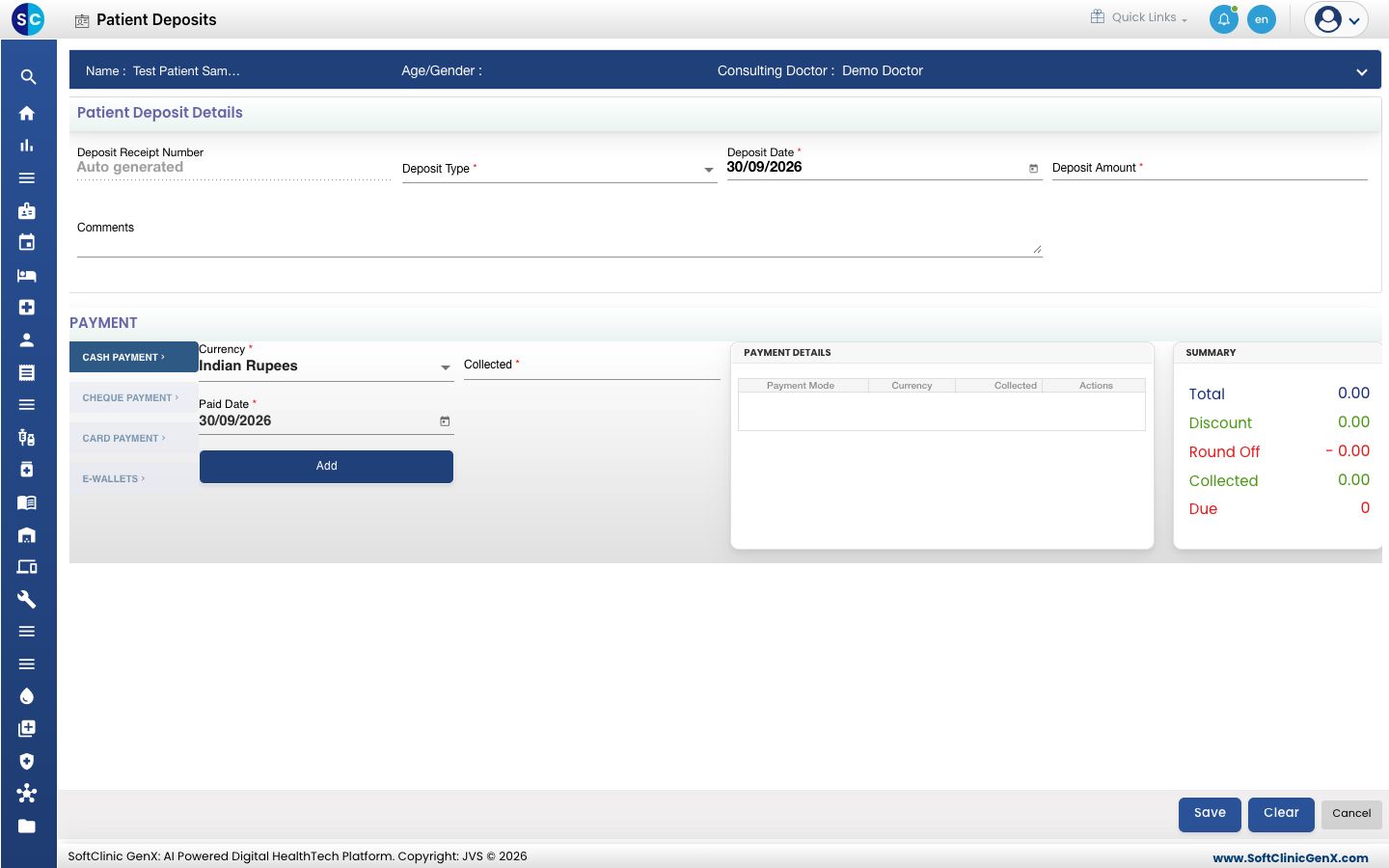
Task: Focus the Deposit Amount field
Action: click(x=1210, y=168)
